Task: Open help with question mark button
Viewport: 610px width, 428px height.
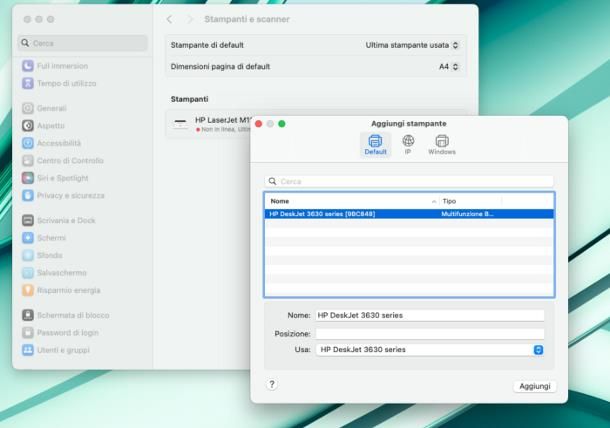Action: [272, 384]
